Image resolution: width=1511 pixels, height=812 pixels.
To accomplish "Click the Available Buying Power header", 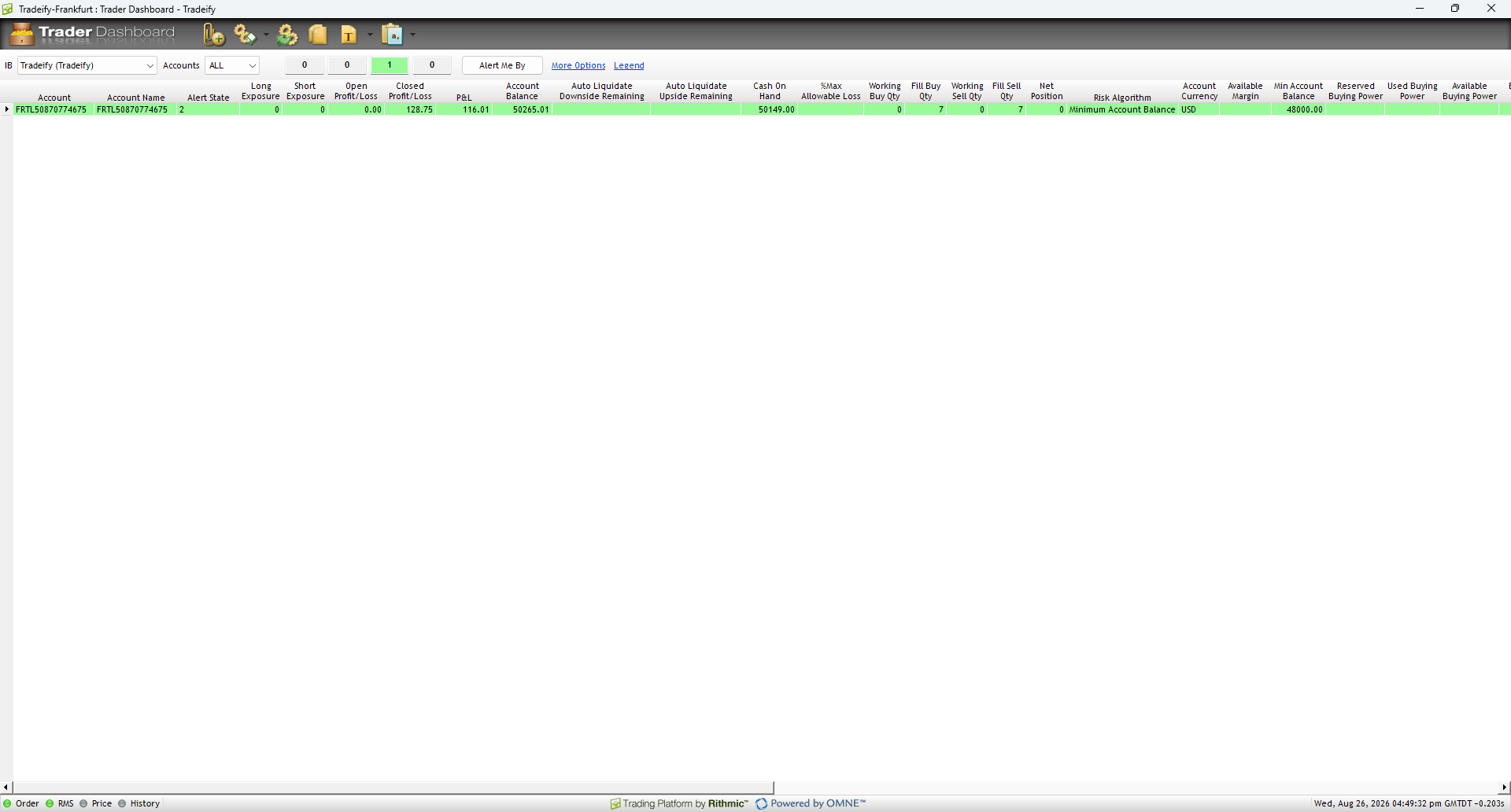I will point(1470,91).
